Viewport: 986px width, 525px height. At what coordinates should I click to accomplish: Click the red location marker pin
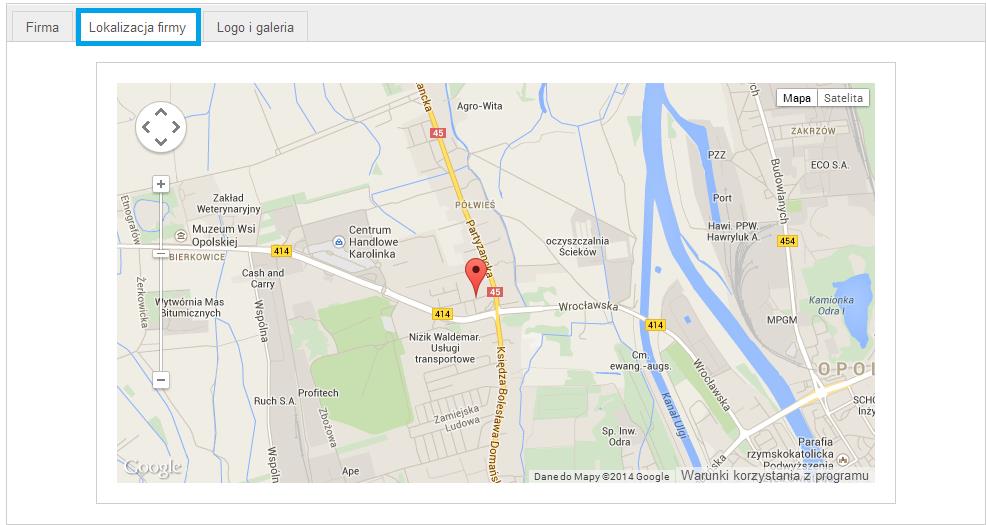(x=476, y=277)
